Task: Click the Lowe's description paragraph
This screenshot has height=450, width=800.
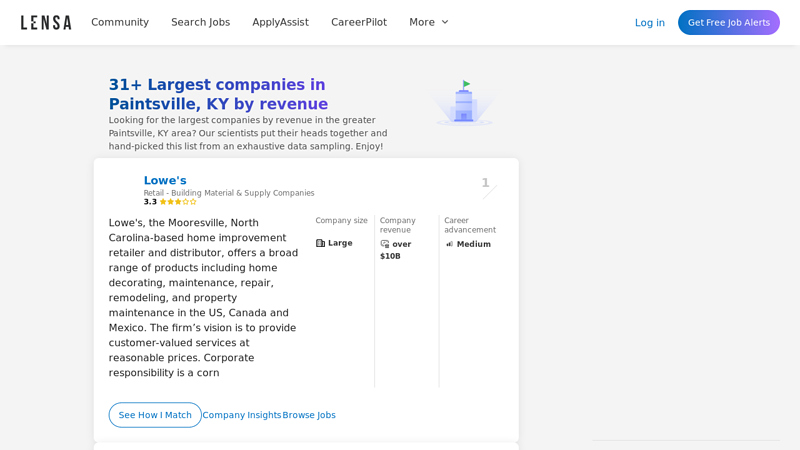Action: click(203, 297)
